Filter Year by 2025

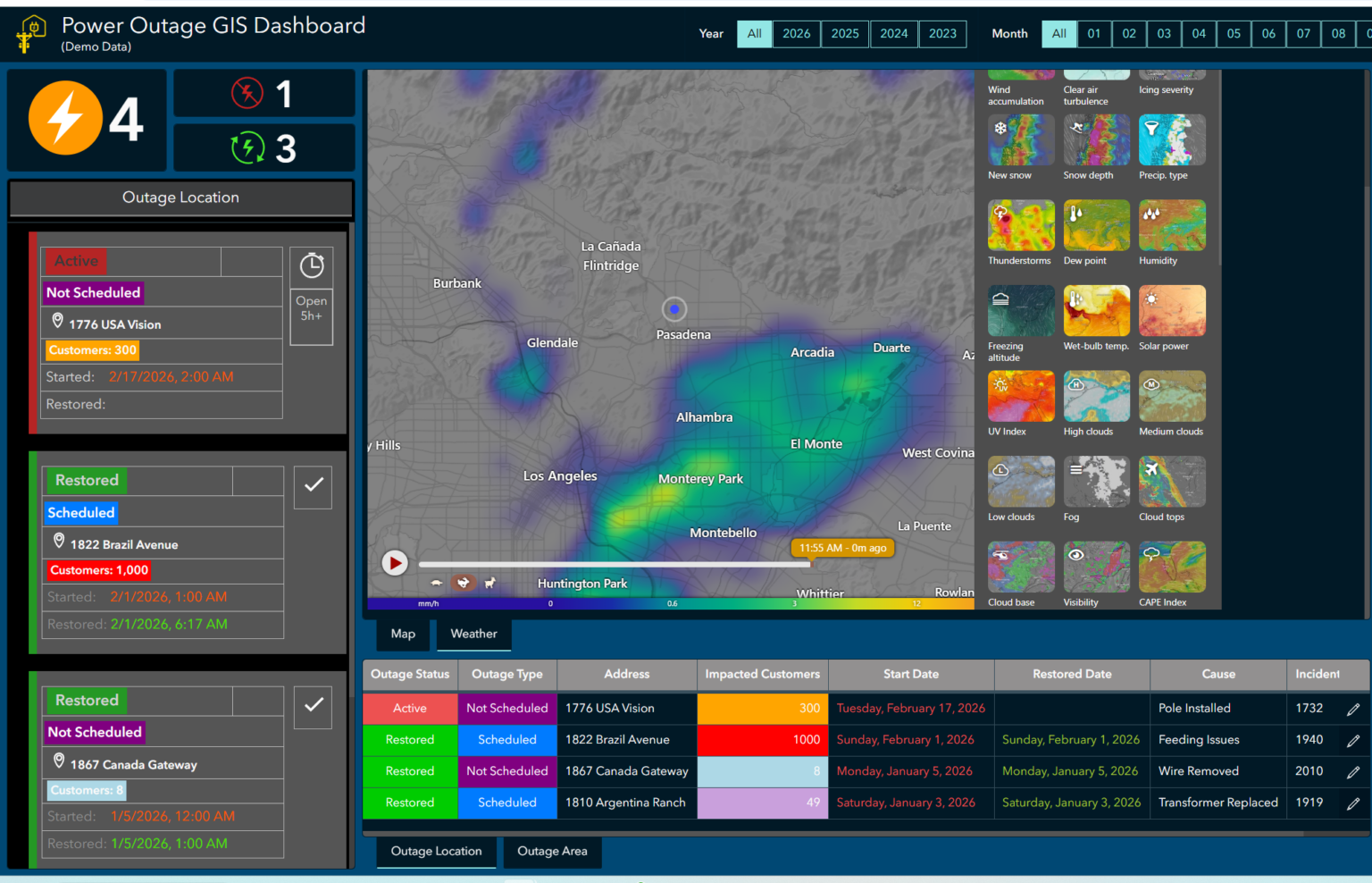845,34
